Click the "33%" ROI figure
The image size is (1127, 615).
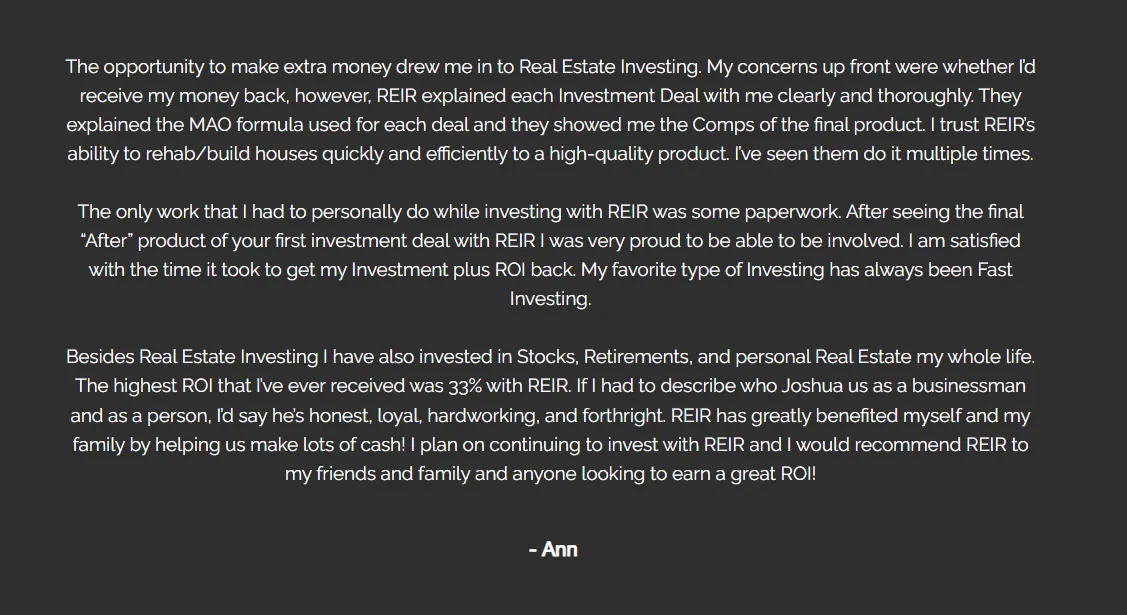465,386
